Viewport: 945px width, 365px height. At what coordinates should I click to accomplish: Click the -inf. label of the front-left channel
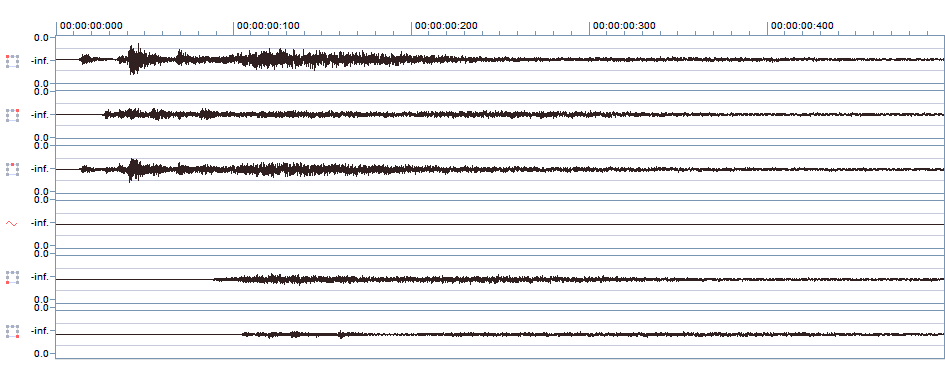click(40, 60)
